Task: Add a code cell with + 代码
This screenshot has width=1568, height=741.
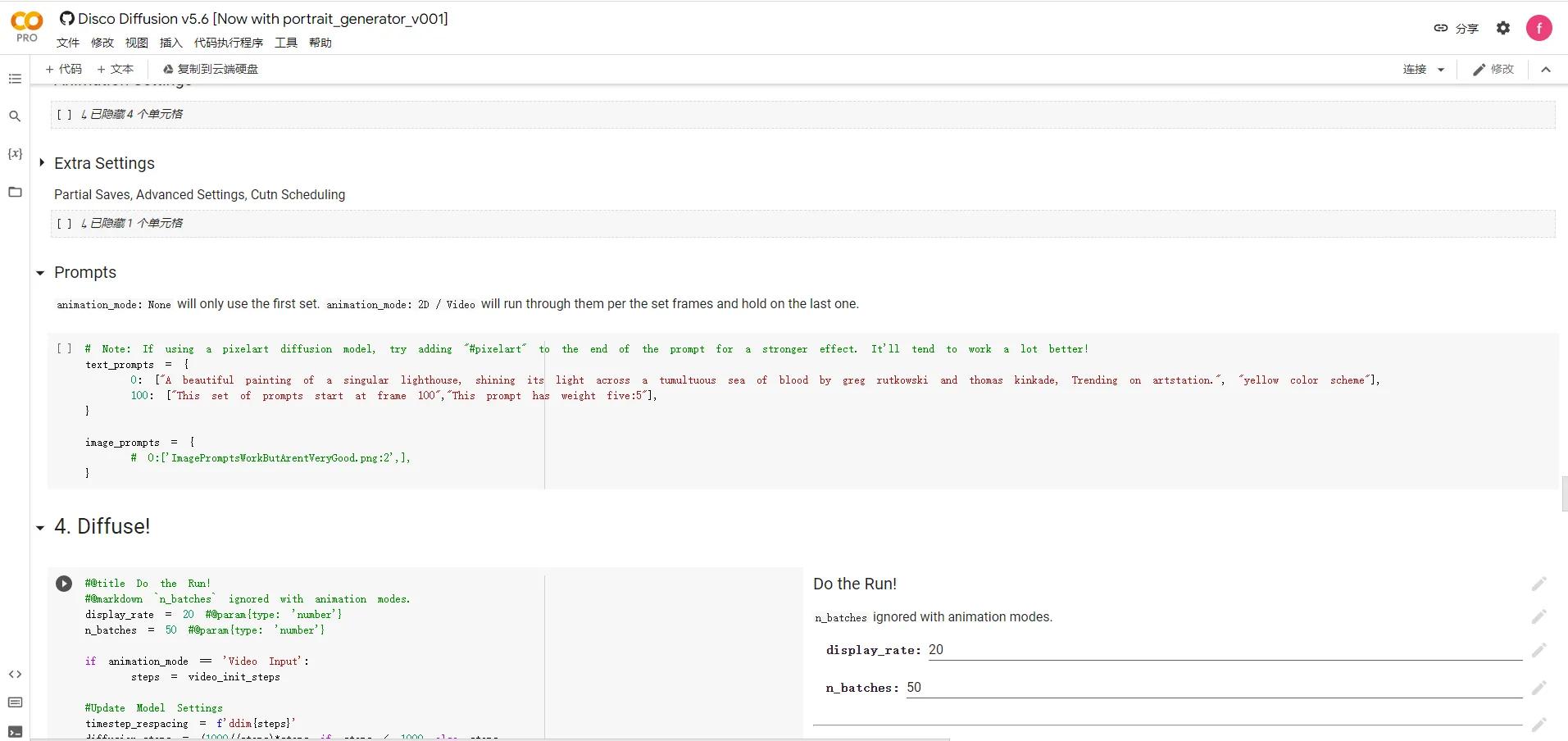Action: [64, 70]
